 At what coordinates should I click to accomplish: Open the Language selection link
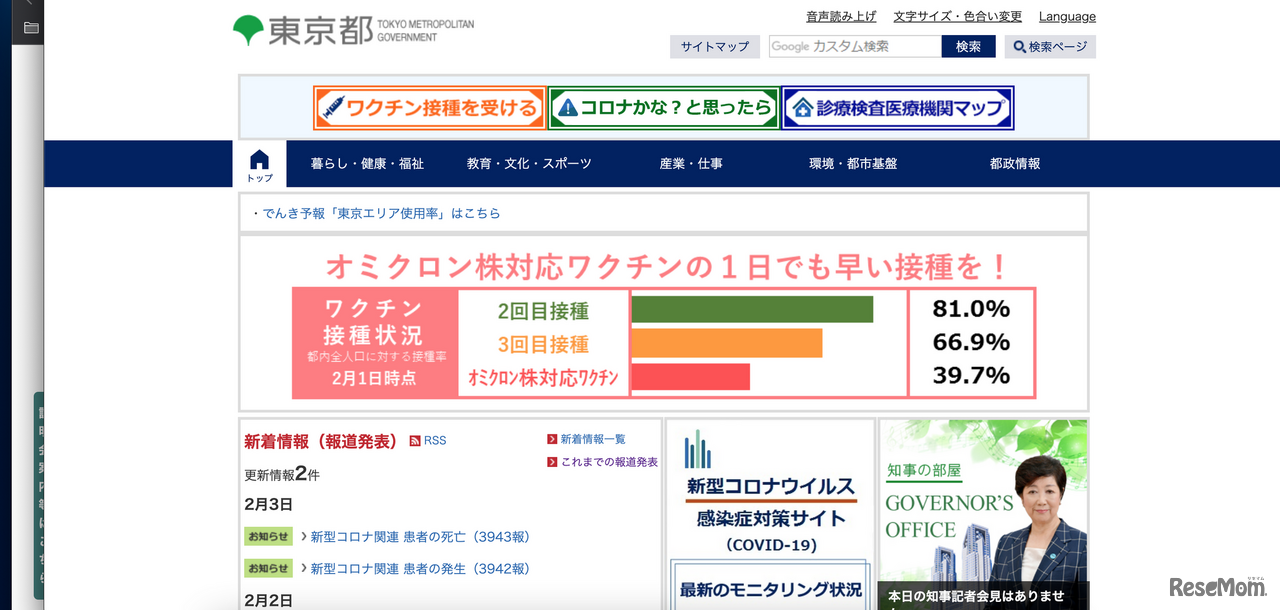[1066, 16]
